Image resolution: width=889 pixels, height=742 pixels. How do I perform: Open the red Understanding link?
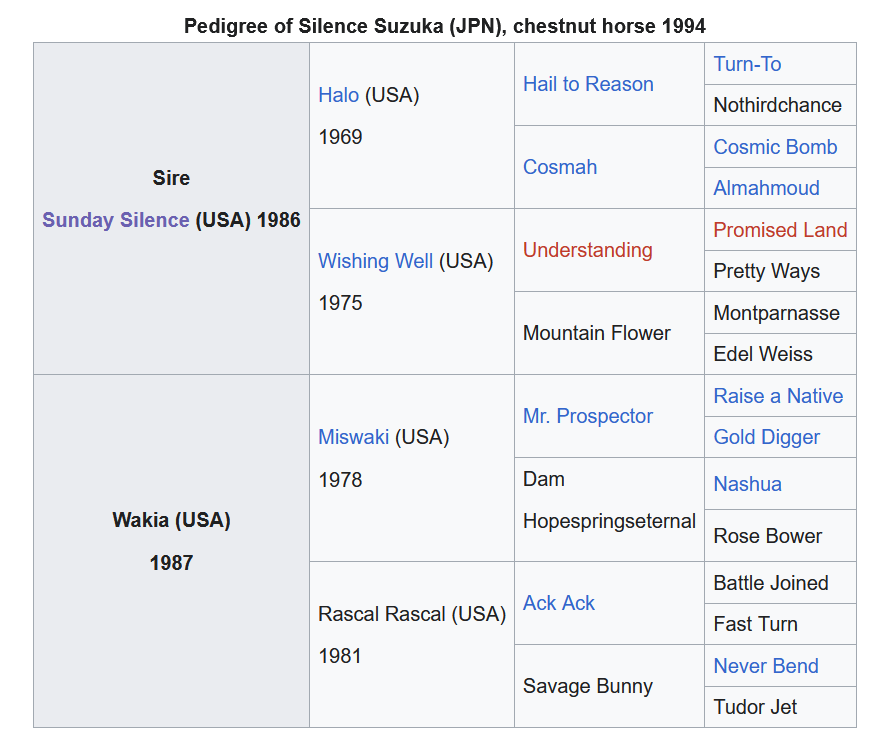[x=587, y=250]
